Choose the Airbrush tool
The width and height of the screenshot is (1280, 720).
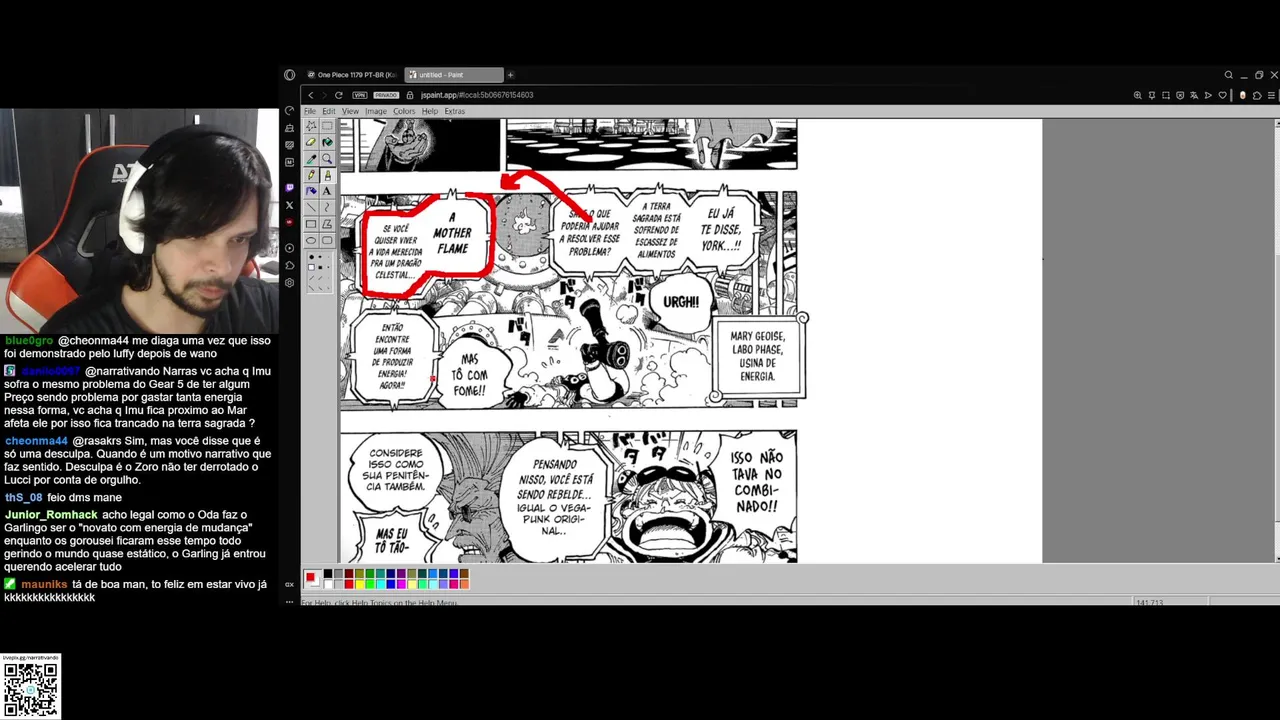click(311, 191)
